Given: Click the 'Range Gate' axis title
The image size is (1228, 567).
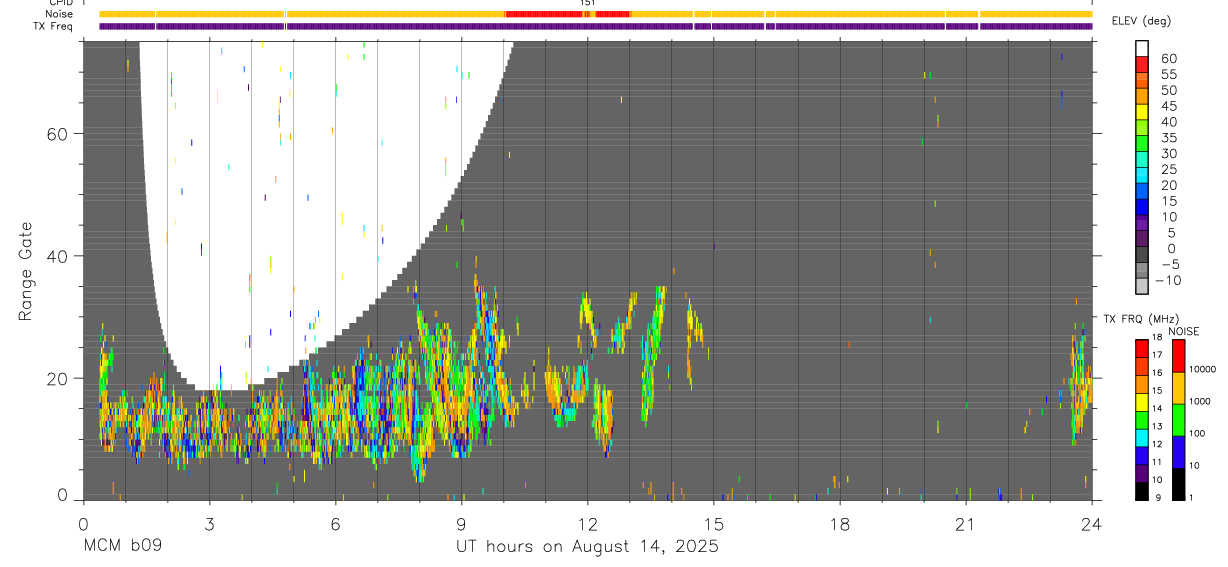Looking at the screenshot, I should pyautogui.click(x=27, y=271).
